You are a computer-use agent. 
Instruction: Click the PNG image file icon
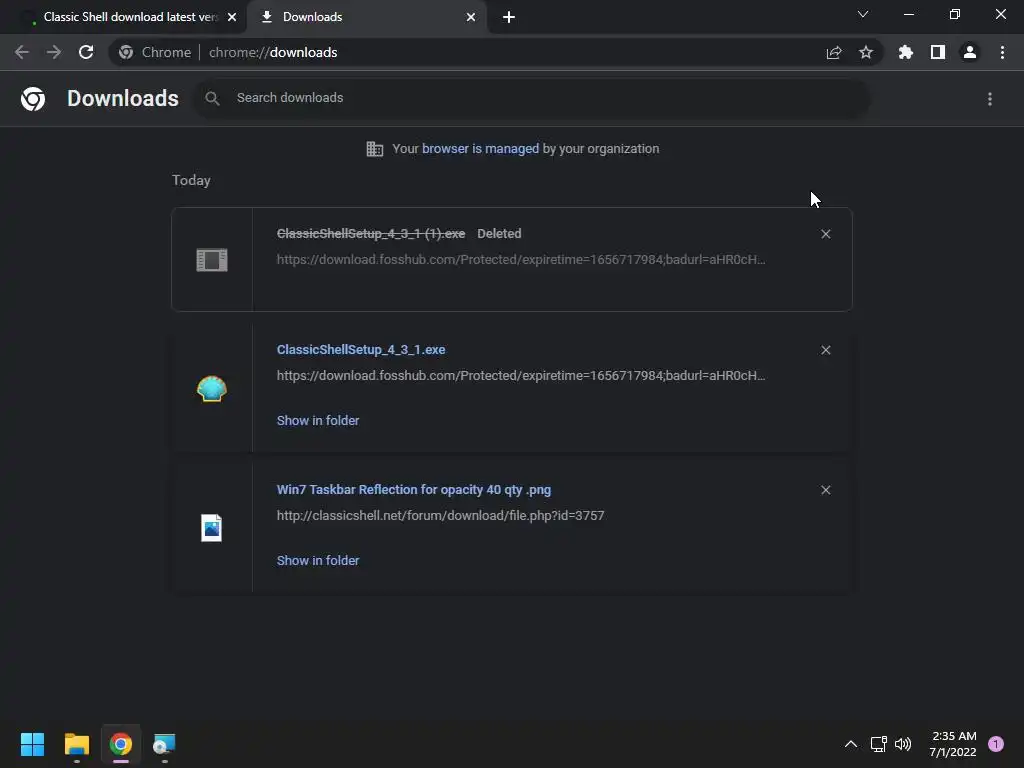tap(212, 528)
